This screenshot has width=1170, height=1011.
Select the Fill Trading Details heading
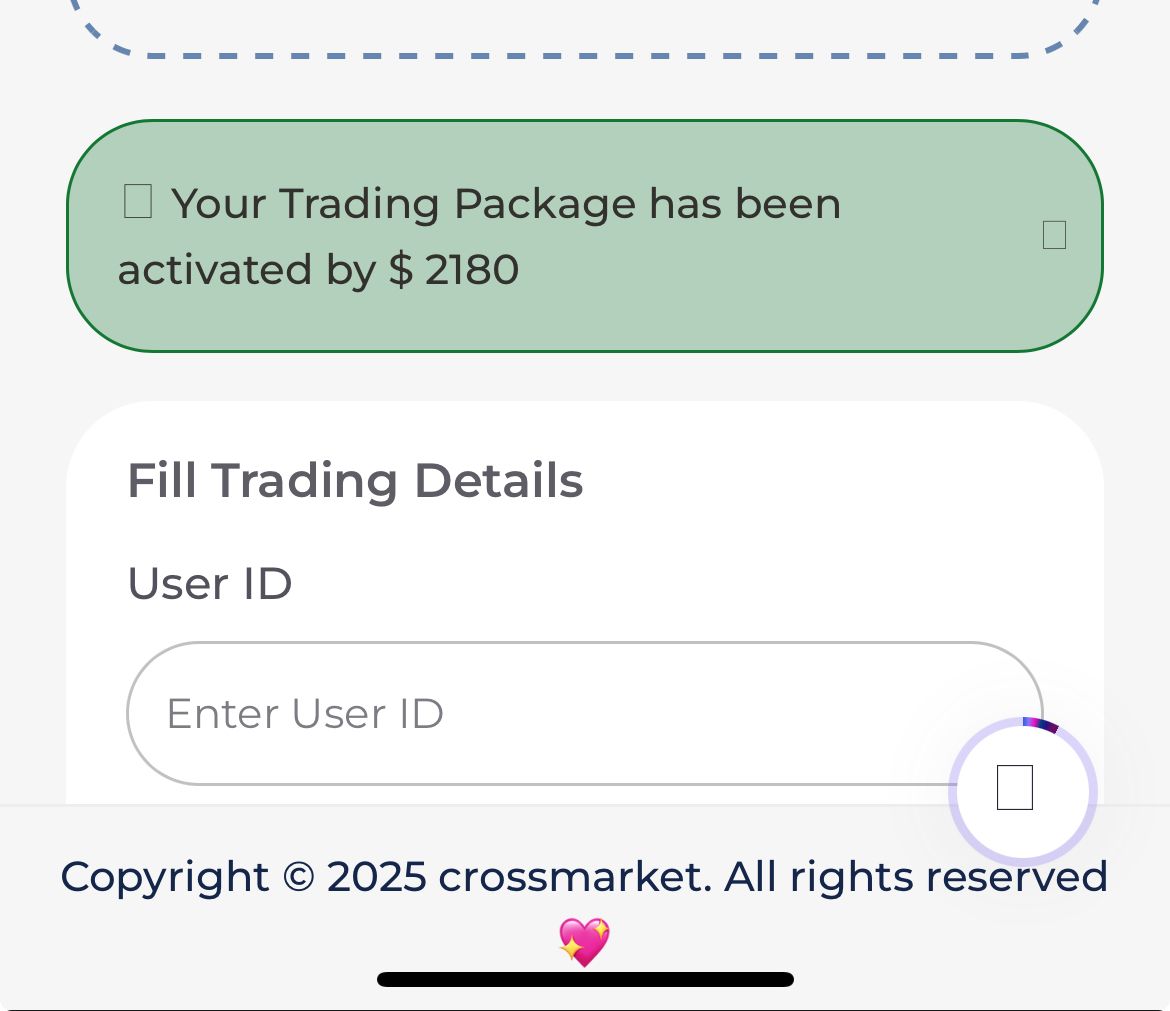click(x=355, y=481)
